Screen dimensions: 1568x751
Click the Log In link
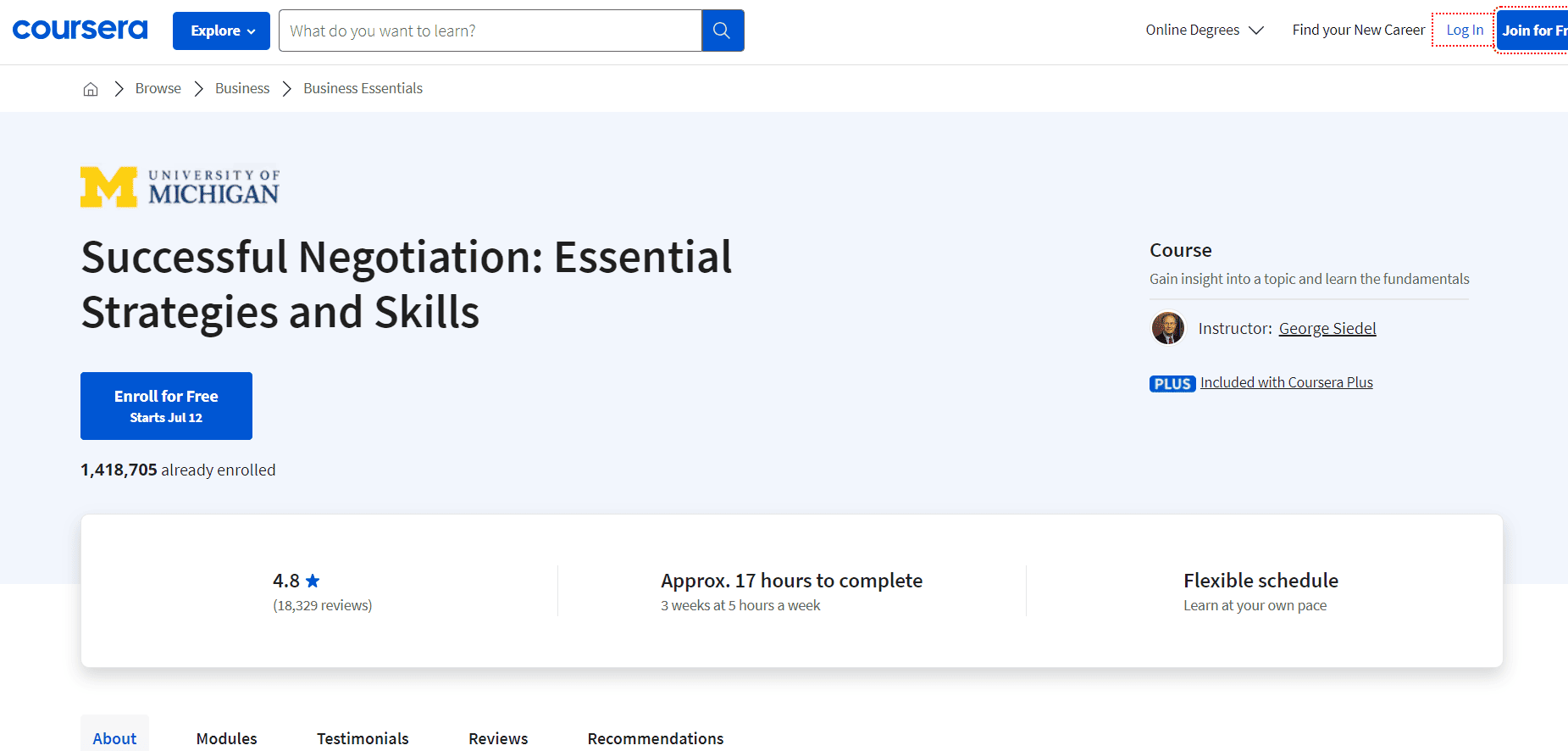(x=1464, y=31)
